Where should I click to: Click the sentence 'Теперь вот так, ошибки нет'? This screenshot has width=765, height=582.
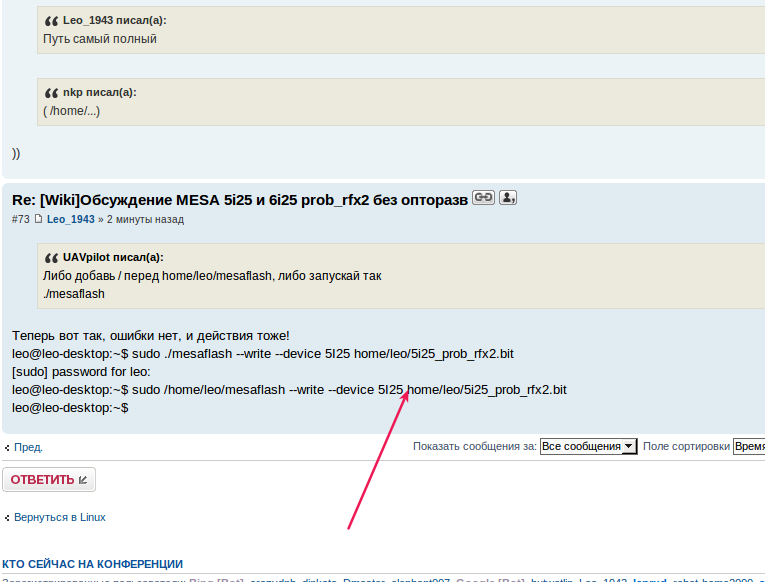151,336
